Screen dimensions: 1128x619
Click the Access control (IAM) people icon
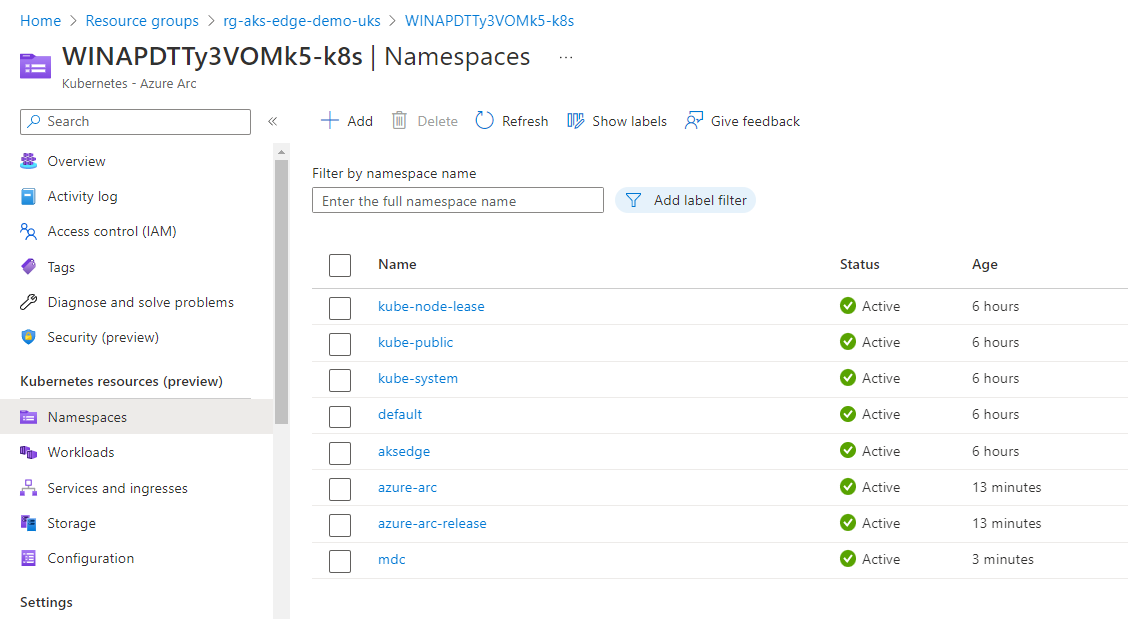tap(29, 231)
